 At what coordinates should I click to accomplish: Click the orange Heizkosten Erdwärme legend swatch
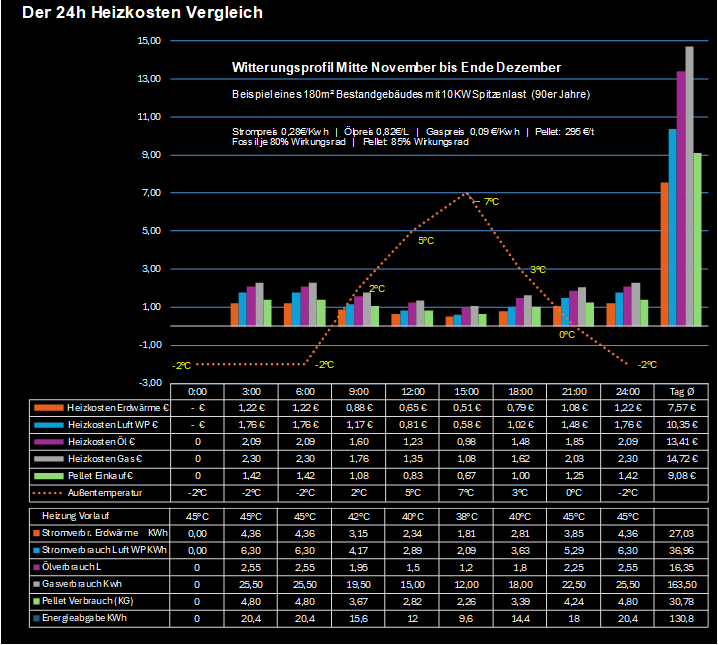pos(48,408)
